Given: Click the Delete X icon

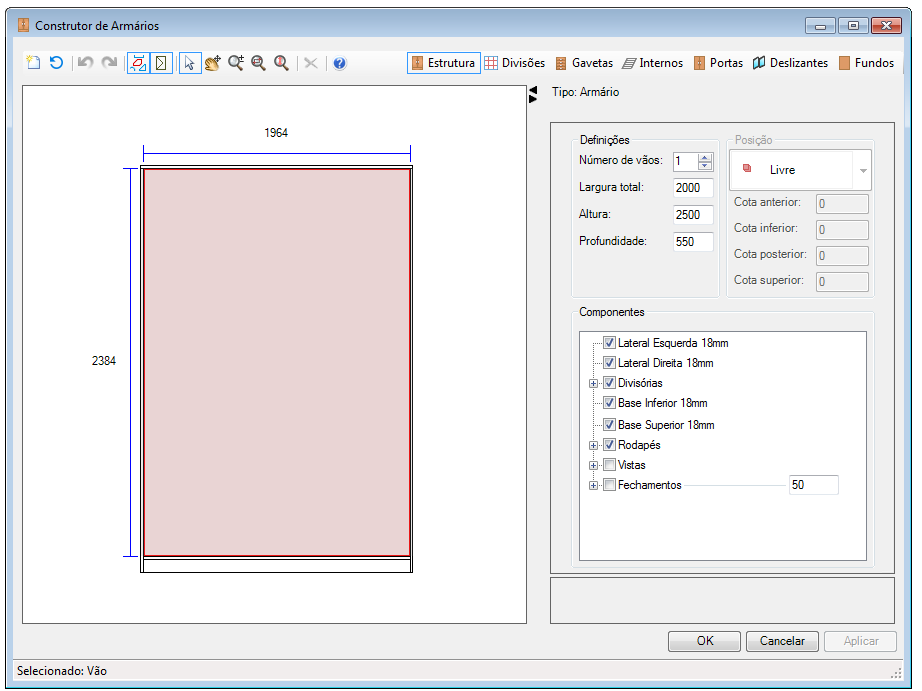Looking at the screenshot, I should point(311,63).
